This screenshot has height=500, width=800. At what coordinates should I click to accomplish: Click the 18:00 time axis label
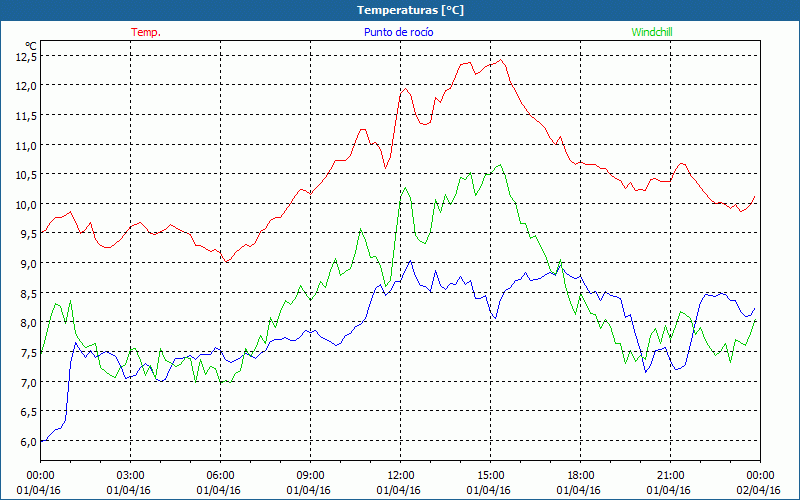tap(581, 476)
